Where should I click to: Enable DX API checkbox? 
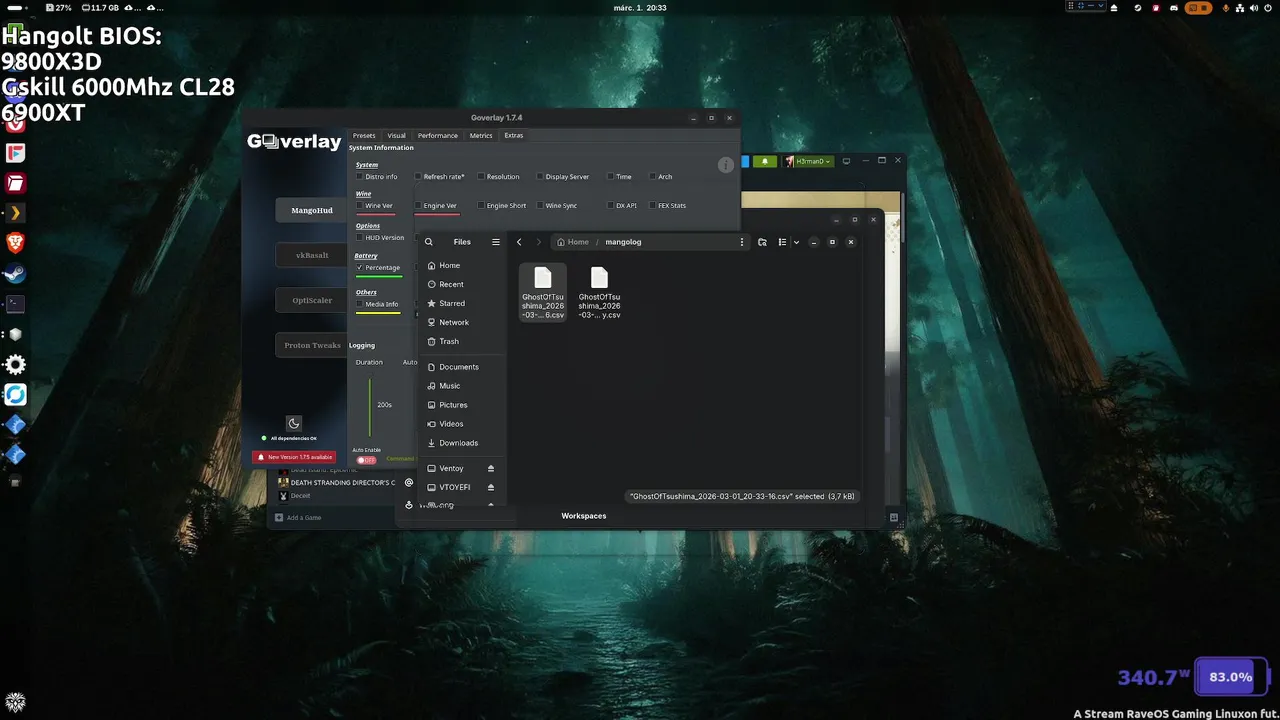coord(611,206)
